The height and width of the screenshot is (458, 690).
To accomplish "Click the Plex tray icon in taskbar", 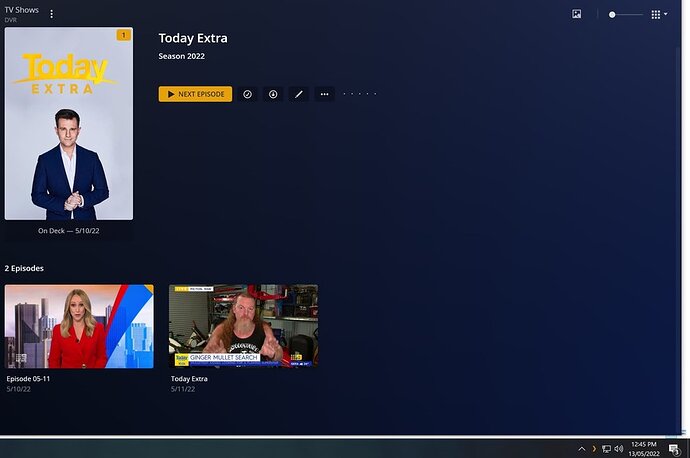I will [594, 449].
